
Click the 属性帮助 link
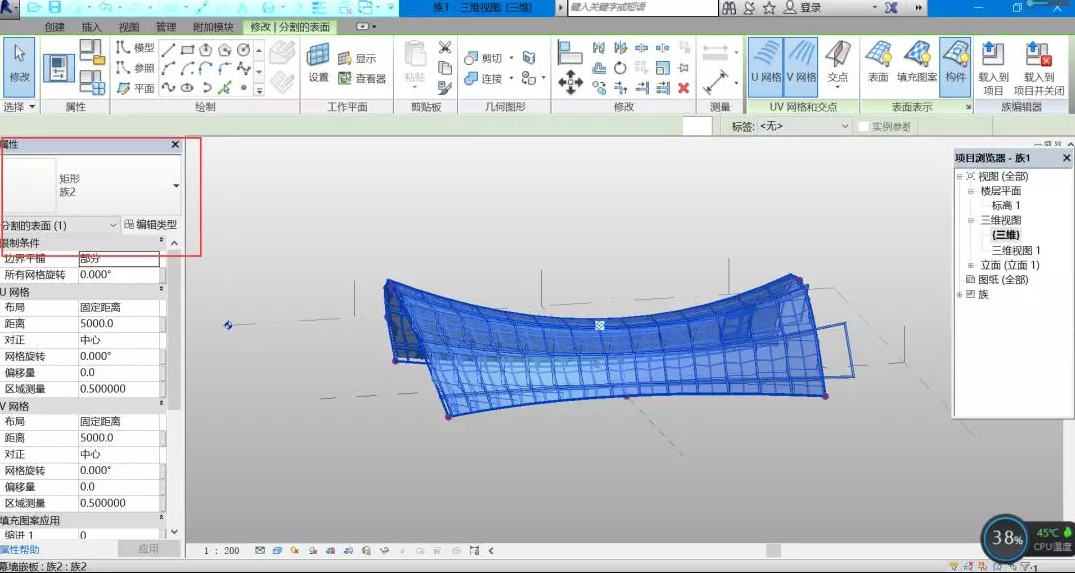click(x=21, y=549)
